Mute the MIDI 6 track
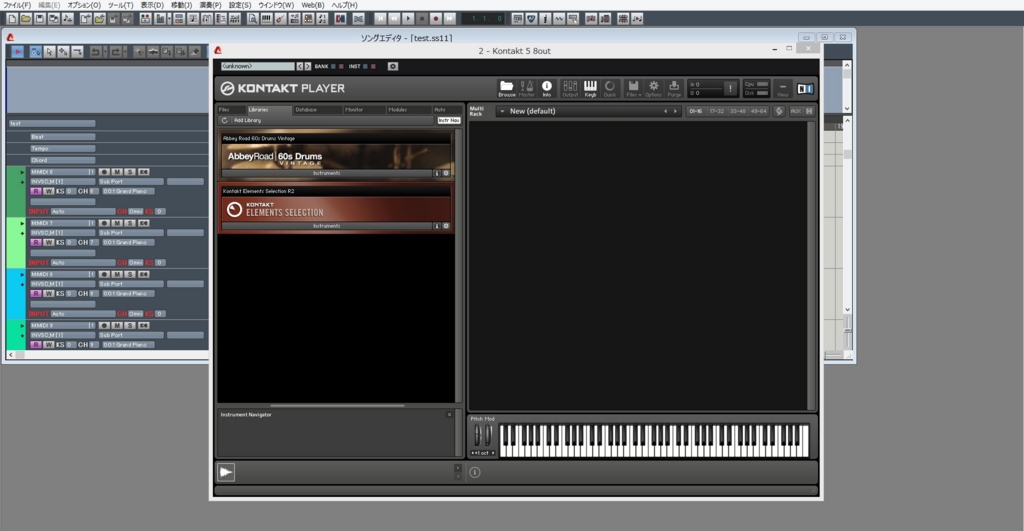 coord(116,171)
